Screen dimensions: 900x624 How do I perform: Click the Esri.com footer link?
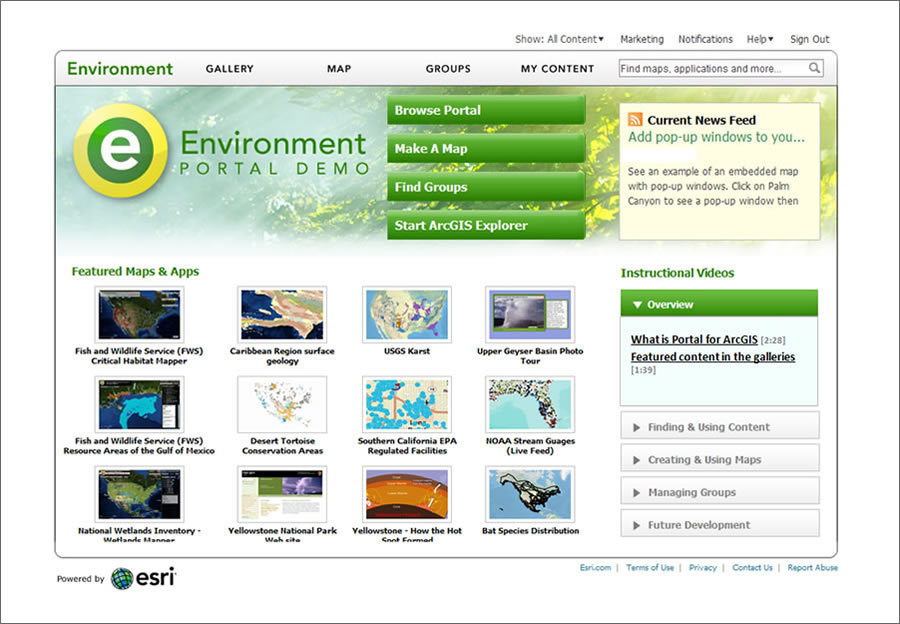(x=595, y=567)
